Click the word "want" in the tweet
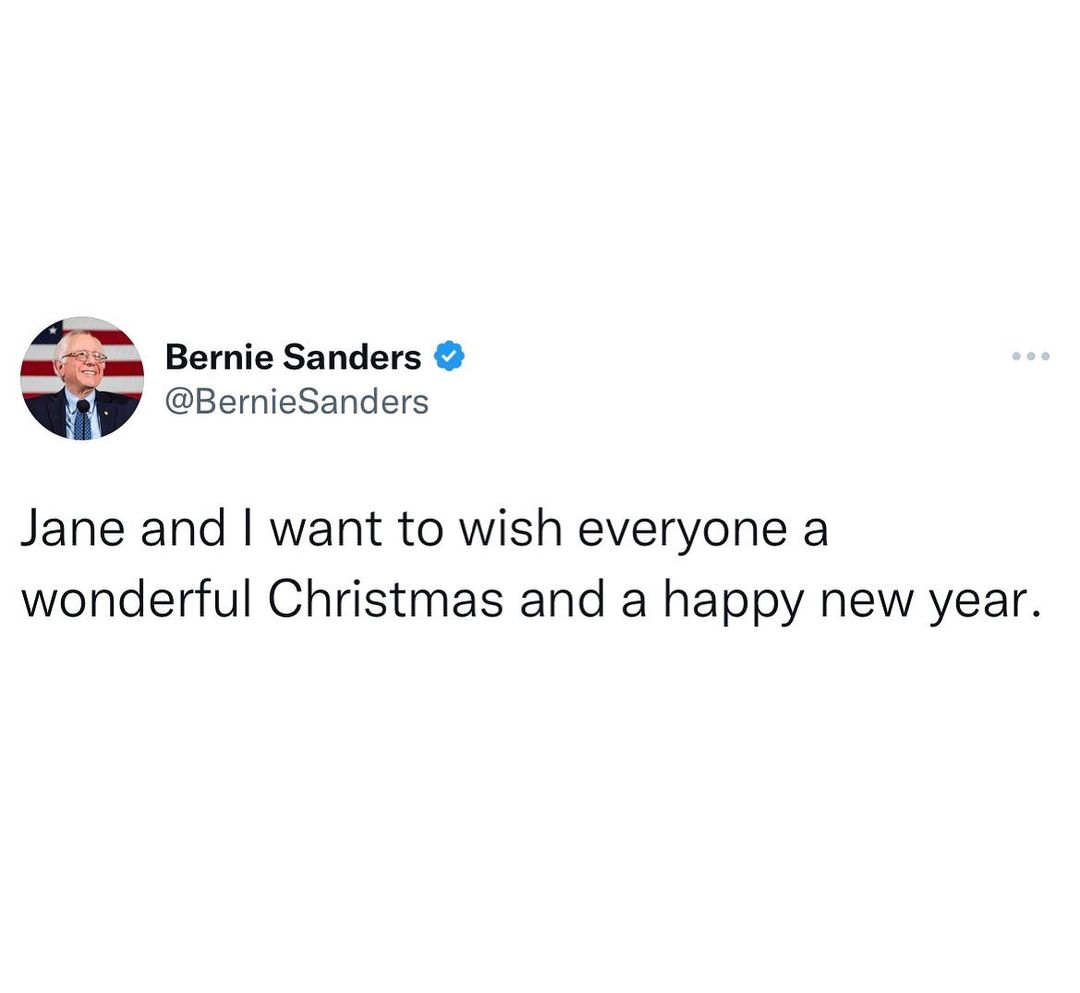This screenshot has height=993, width=1080. pyautogui.click(x=326, y=530)
